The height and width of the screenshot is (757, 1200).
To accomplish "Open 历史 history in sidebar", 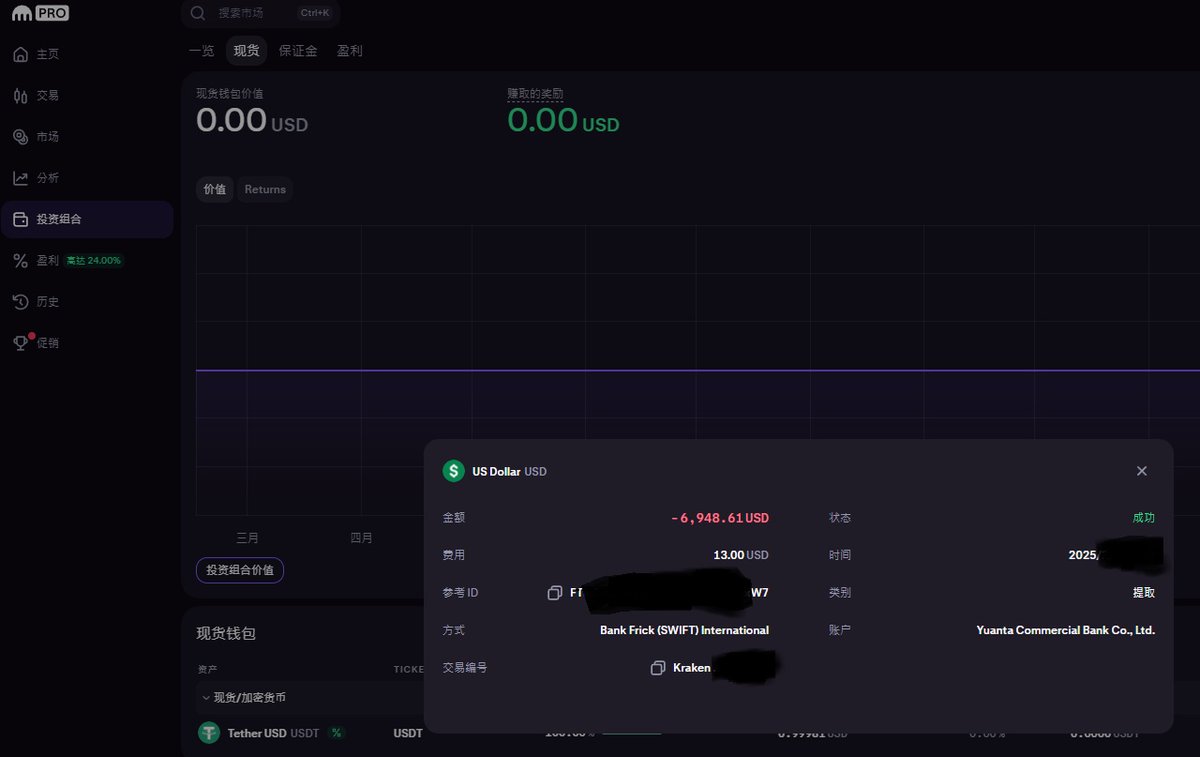I will [47, 301].
